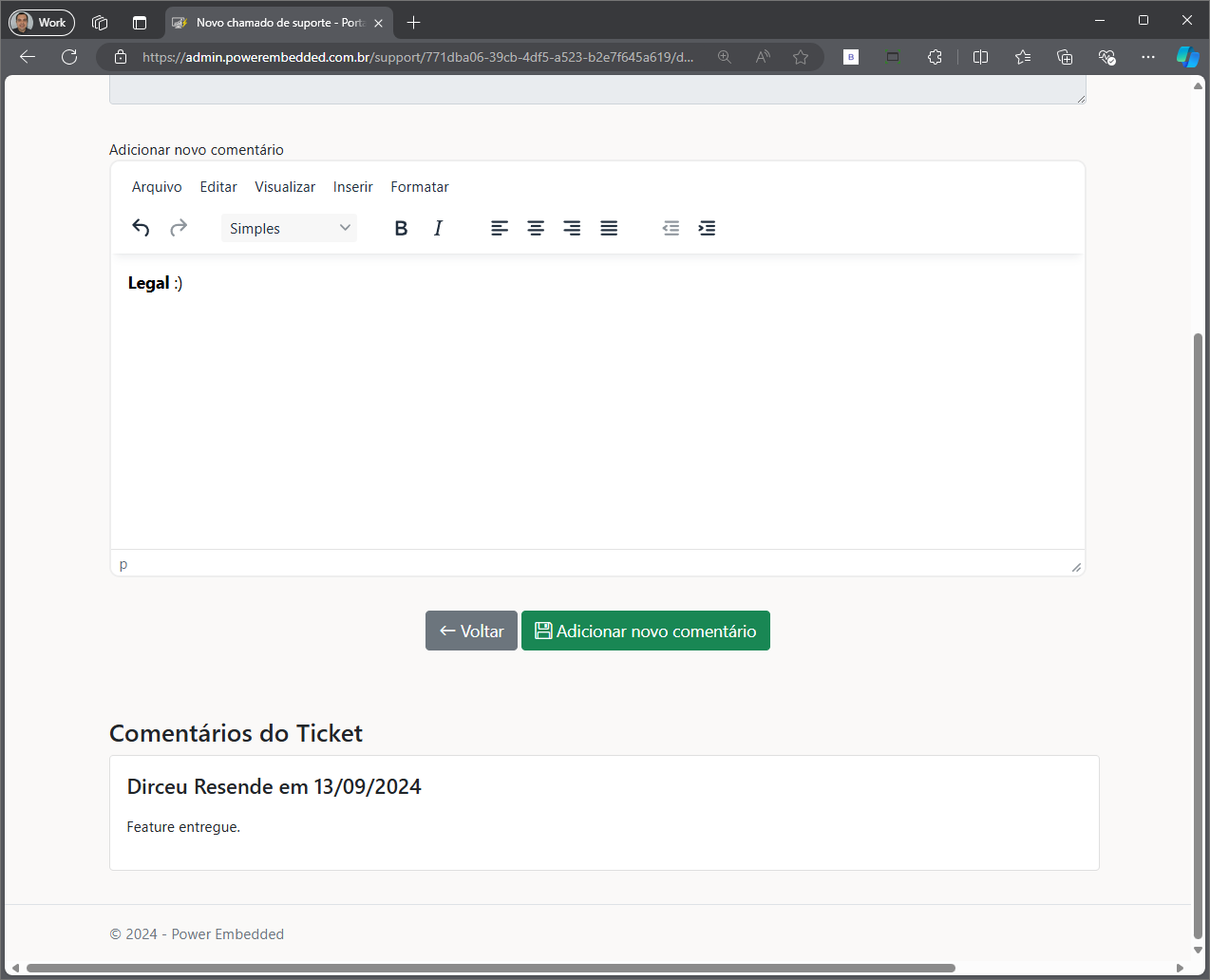Align comment text to the left

coord(500,228)
